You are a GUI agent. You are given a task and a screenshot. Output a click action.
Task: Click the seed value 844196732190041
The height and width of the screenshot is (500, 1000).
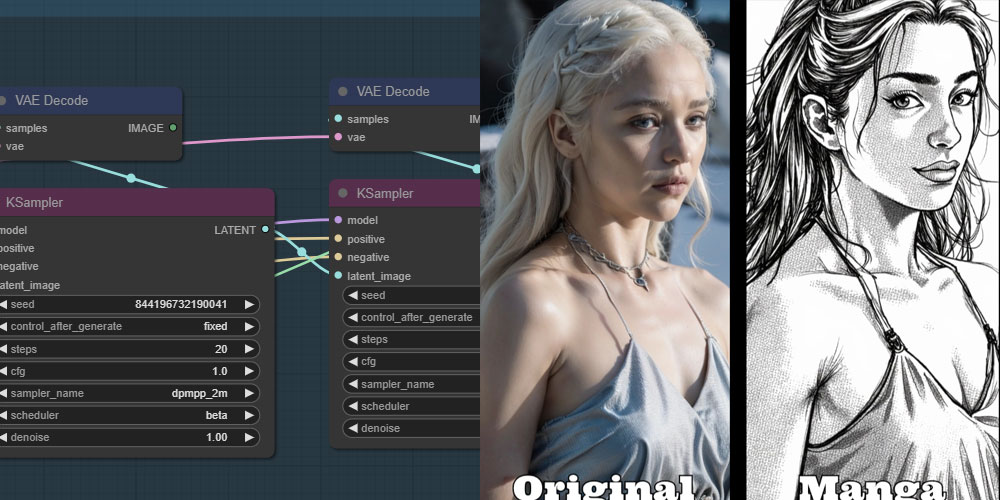click(181, 304)
